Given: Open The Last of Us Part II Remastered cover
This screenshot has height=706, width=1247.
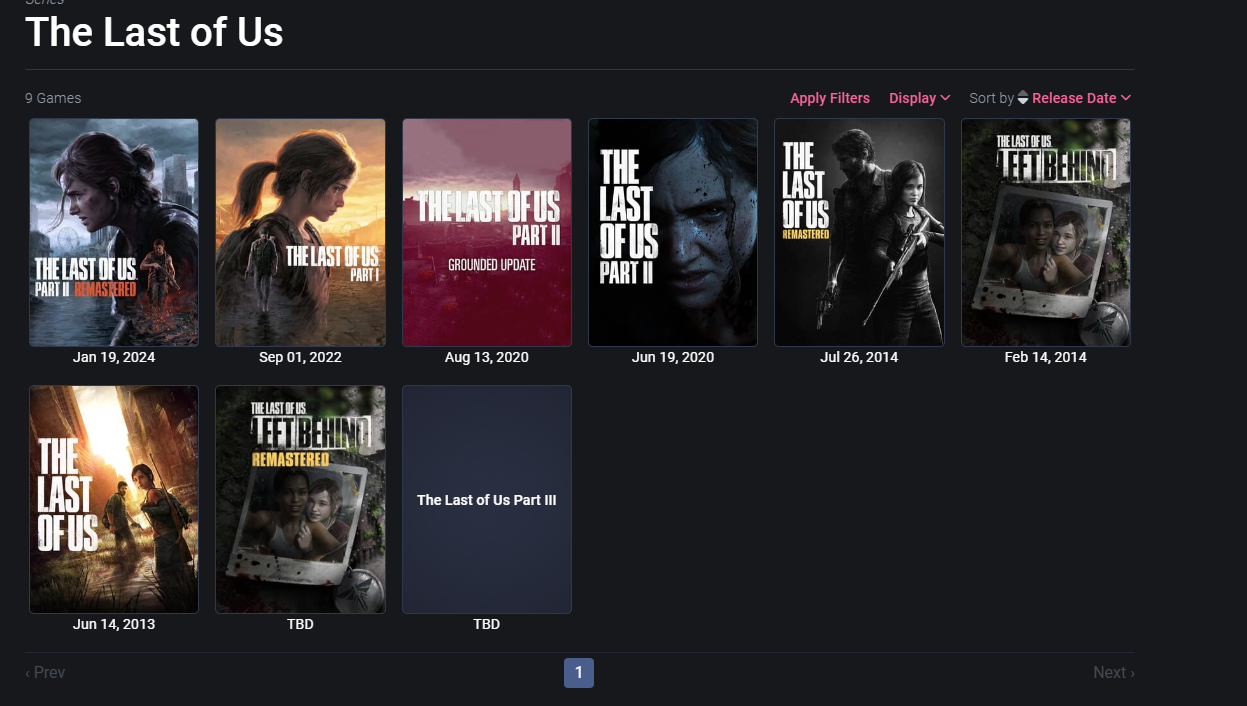Looking at the screenshot, I should [114, 233].
